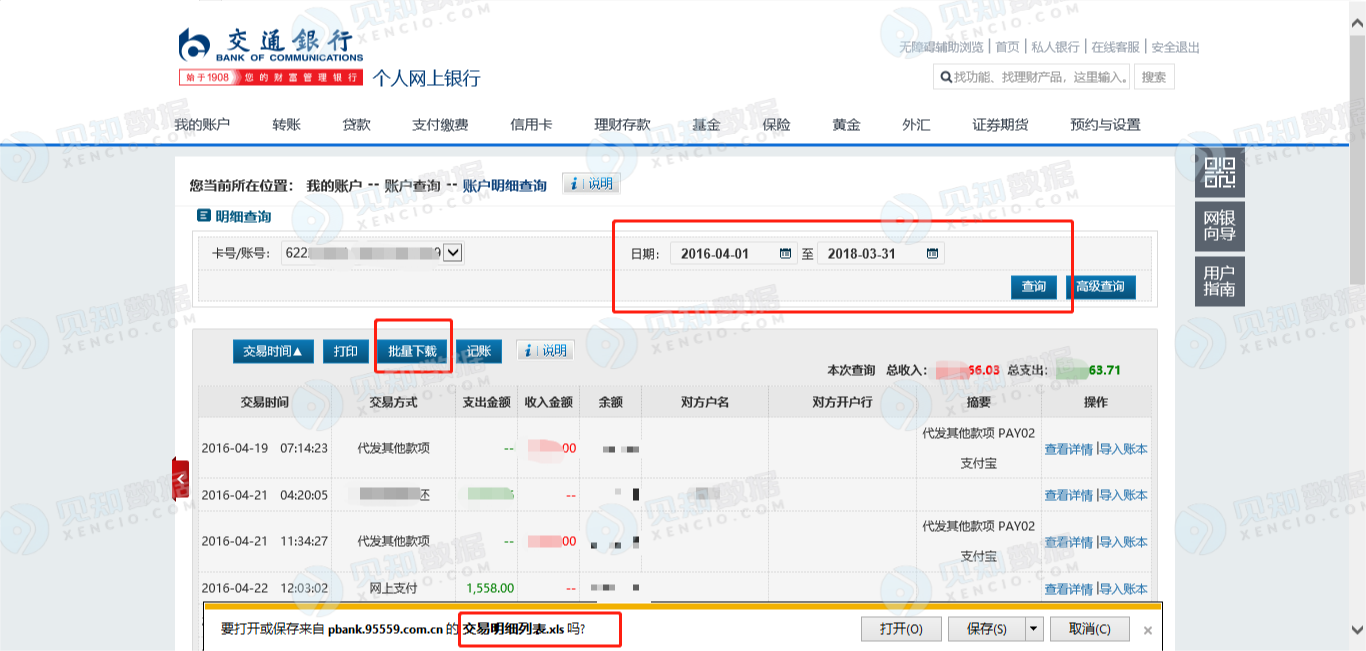Open the 转账 menu

pos(286,125)
